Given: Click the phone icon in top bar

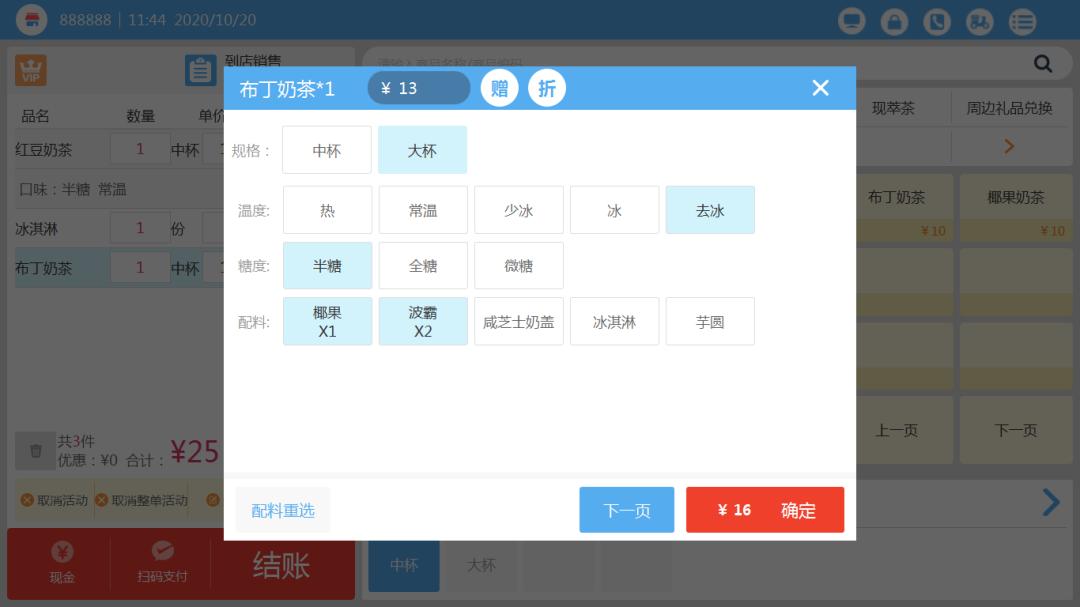Looking at the screenshot, I should 937,21.
